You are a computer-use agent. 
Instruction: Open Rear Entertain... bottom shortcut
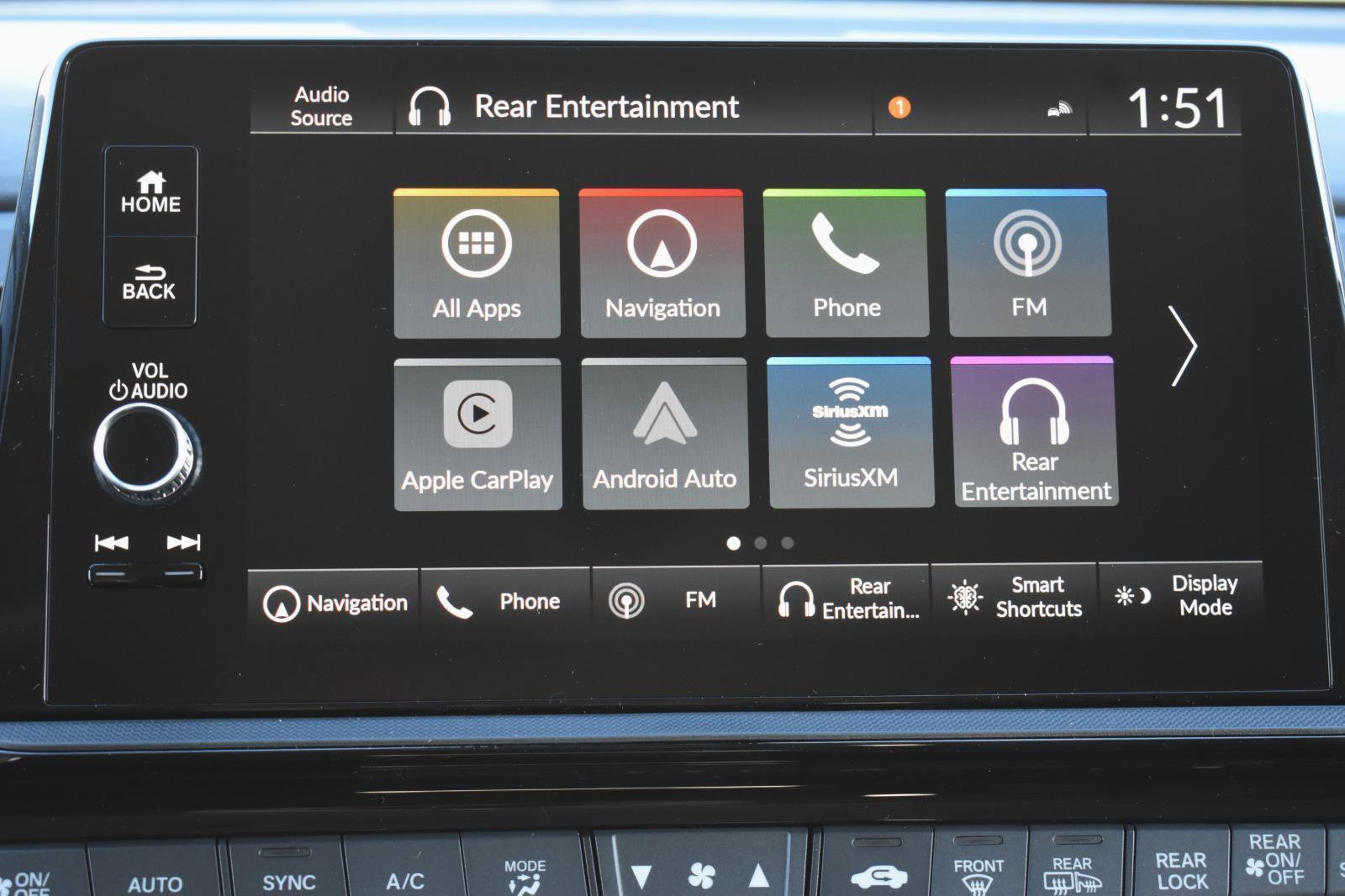847,598
